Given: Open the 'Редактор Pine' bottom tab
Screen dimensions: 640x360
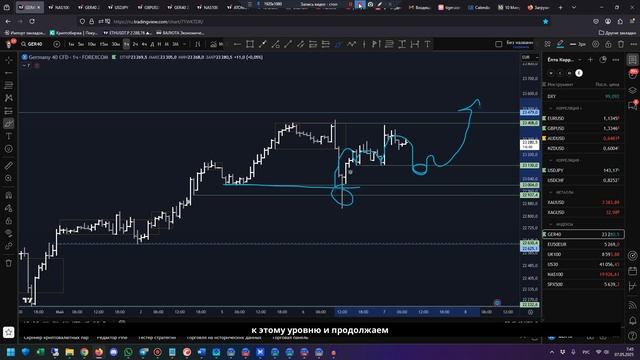Looking at the screenshot, I should tap(112, 338).
